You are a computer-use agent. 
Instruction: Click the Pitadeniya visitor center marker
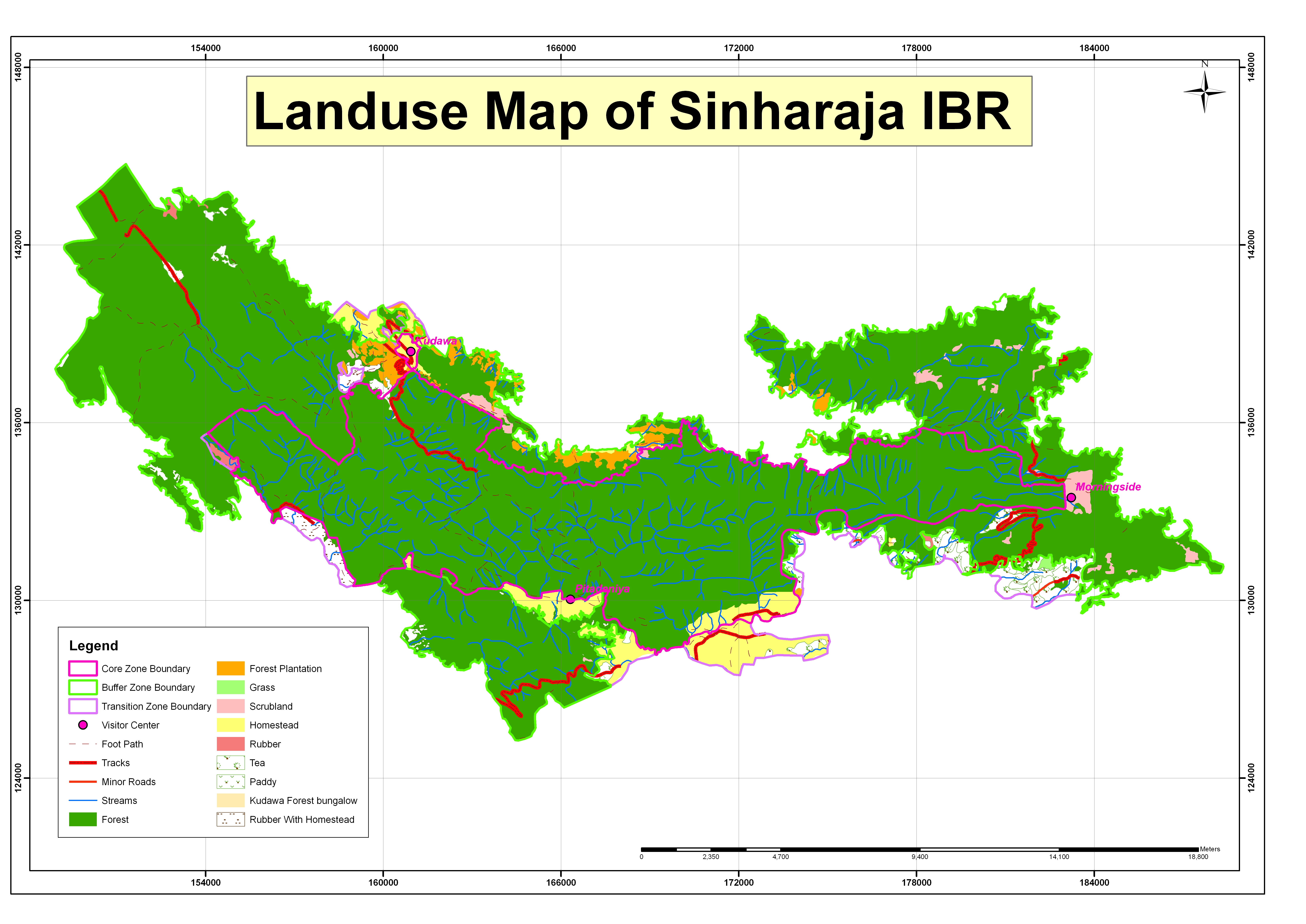tap(570, 599)
